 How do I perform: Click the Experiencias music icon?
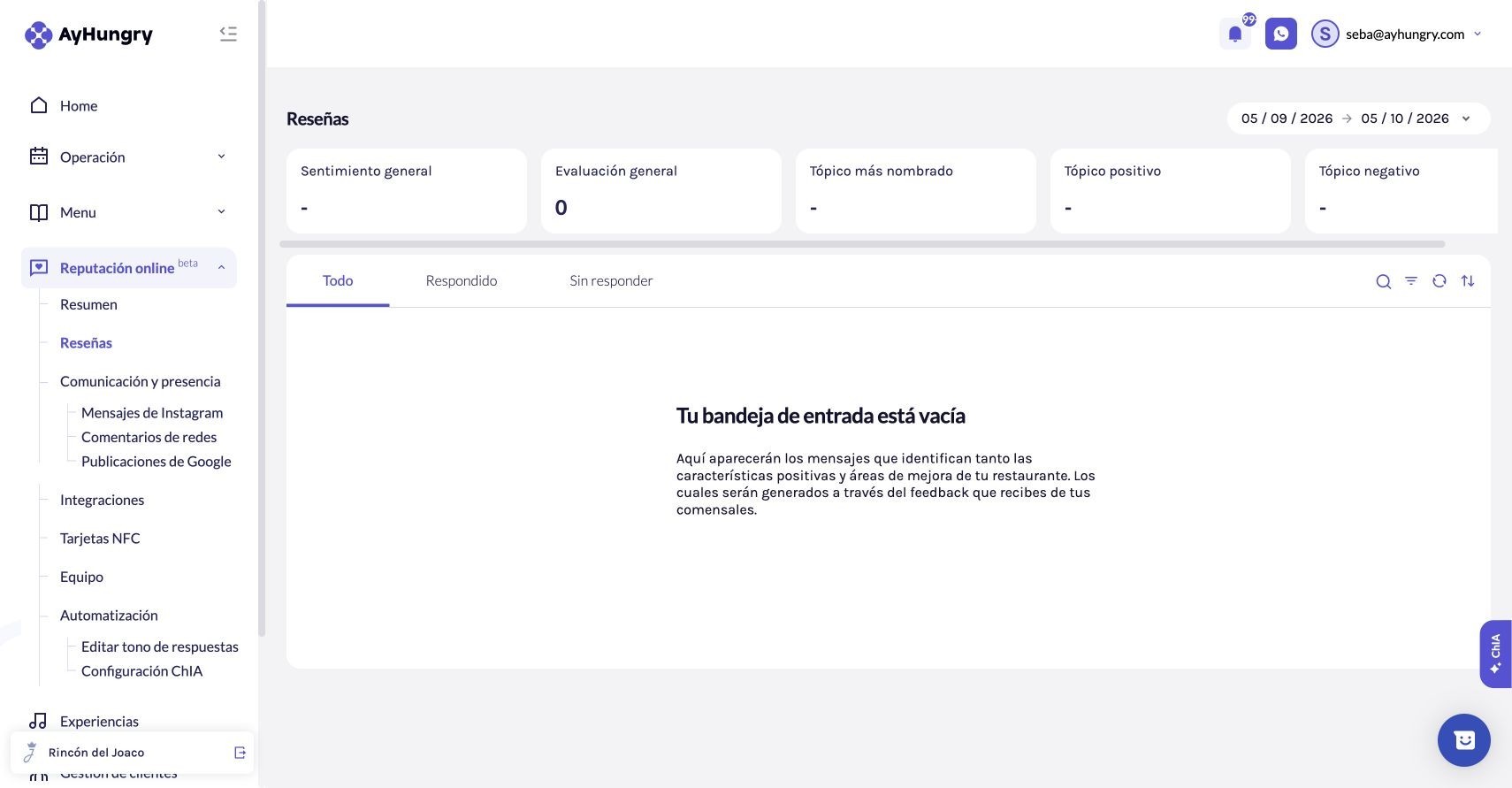coord(39,721)
